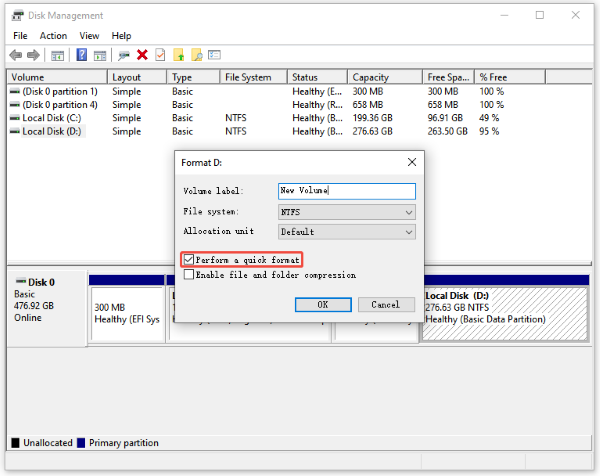Toggle the Show/Hide Action Pane icon

tap(100, 55)
